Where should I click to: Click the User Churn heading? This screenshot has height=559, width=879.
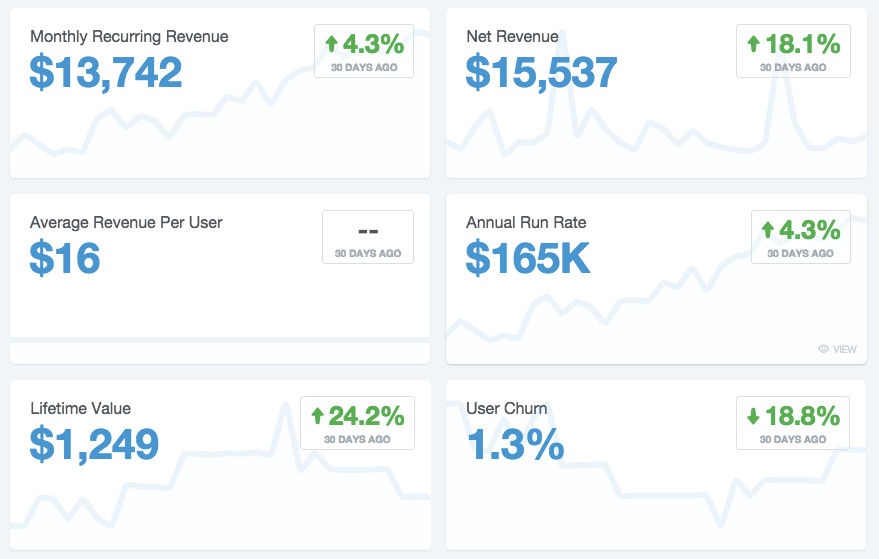507,408
